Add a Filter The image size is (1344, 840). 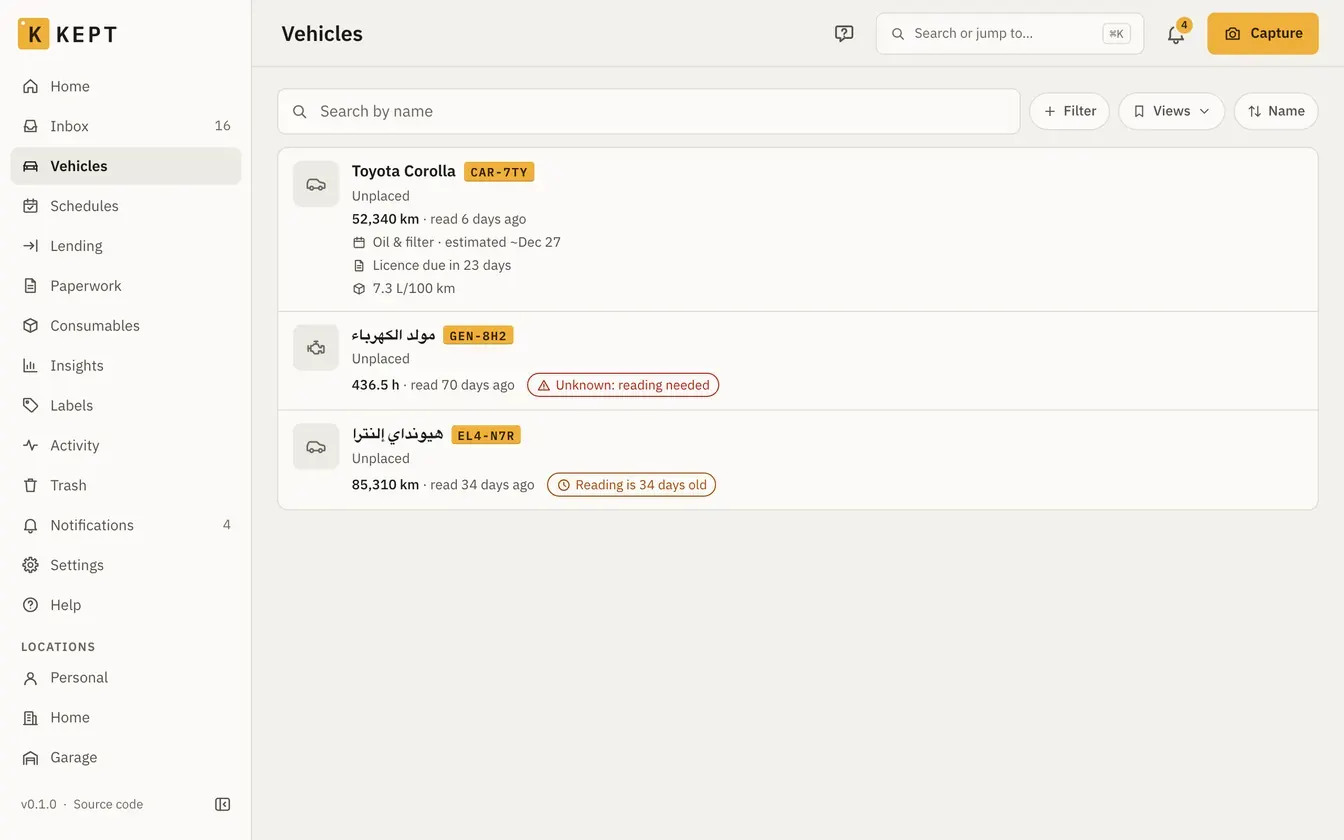click(1070, 111)
